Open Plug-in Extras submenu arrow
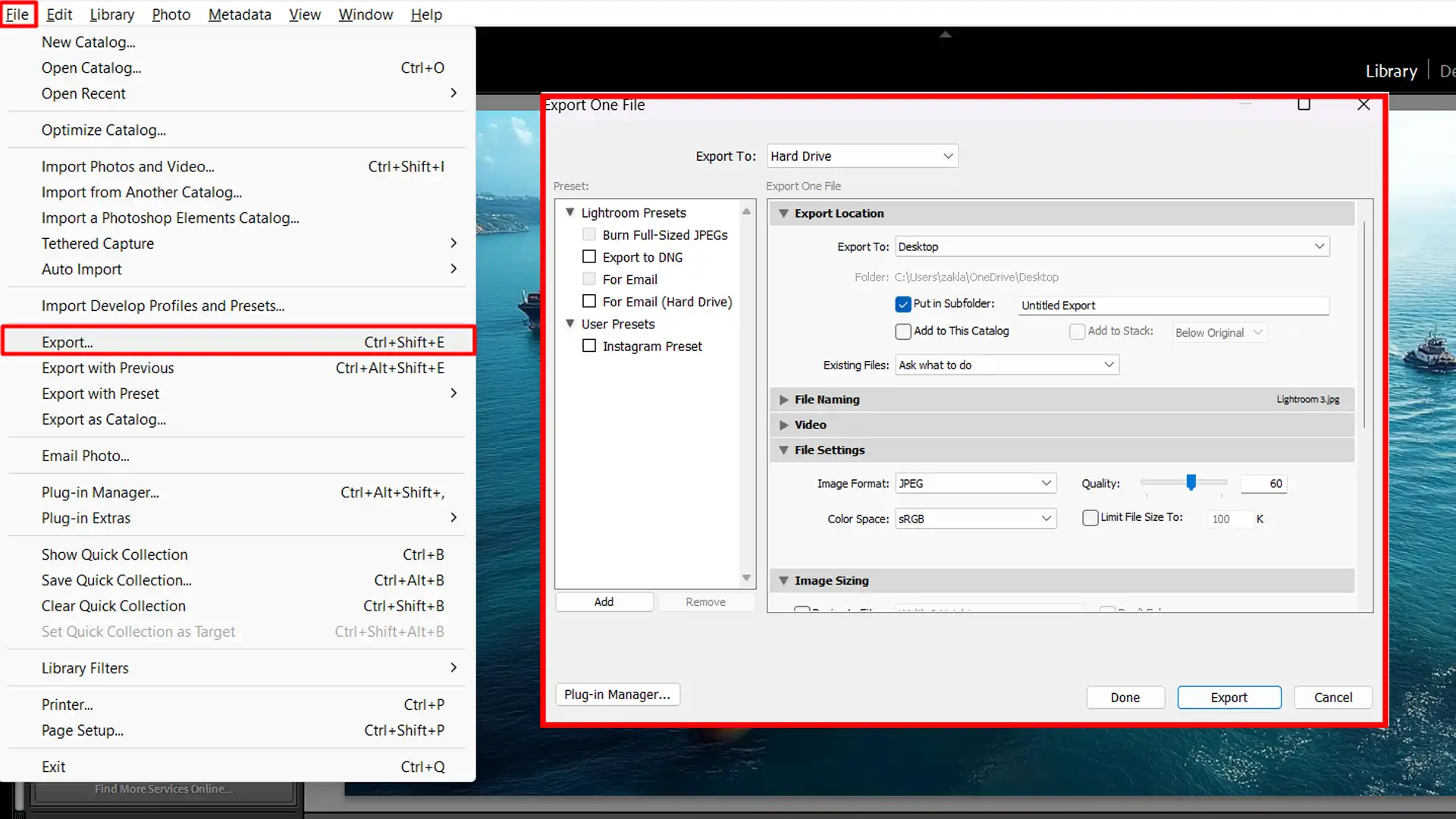This screenshot has width=1456, height=819. pyautogui.click(x=453, y=517)
